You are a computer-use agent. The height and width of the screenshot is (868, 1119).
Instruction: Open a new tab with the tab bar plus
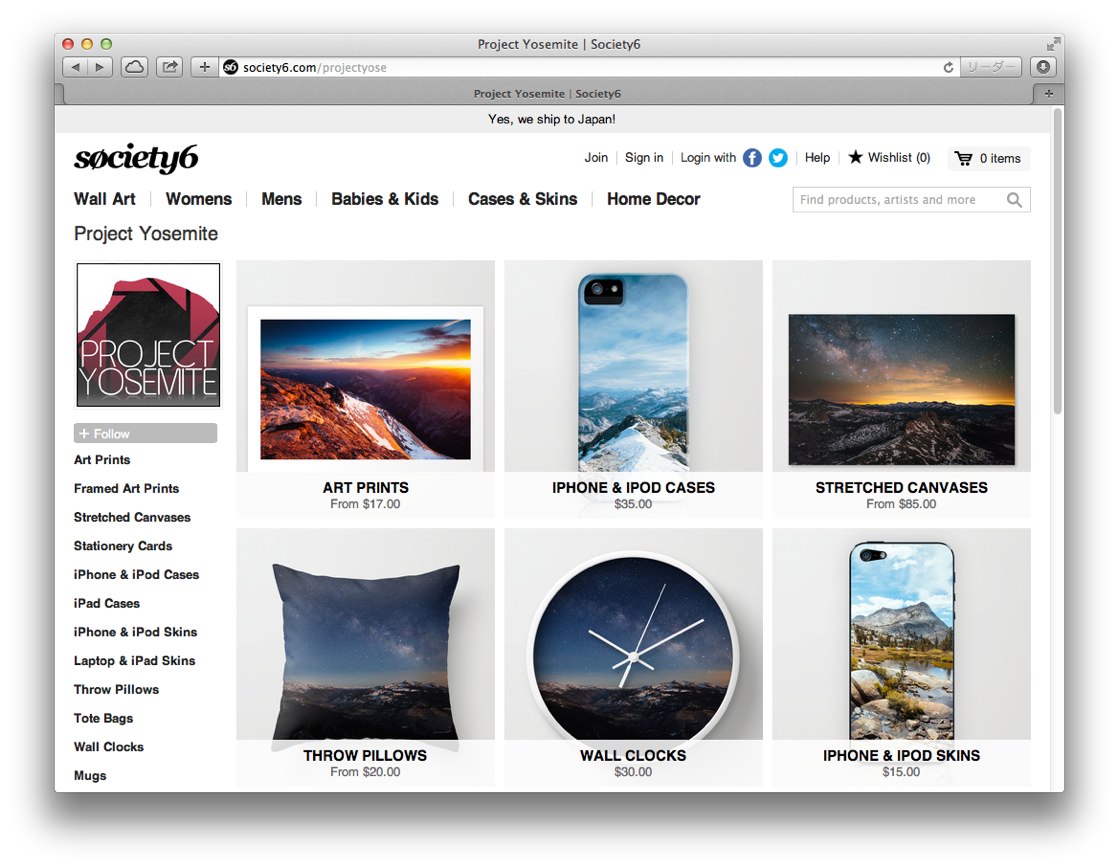pos(1048,94)
